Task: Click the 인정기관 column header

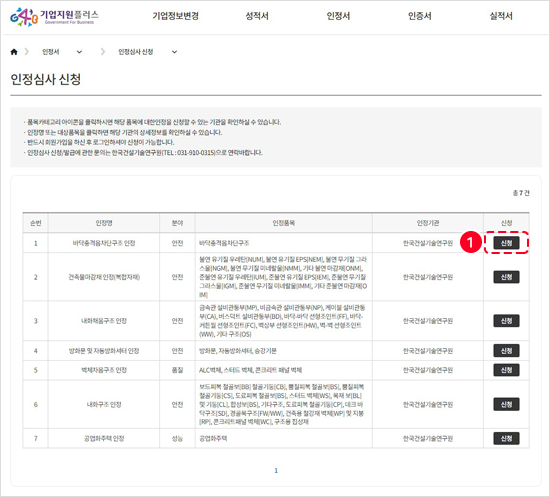Action: coord(428,223)
